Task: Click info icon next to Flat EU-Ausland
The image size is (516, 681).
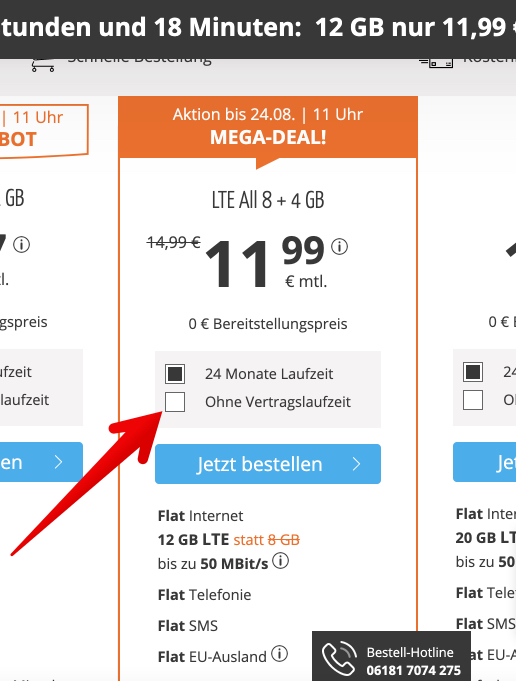Action: (280, 653)
